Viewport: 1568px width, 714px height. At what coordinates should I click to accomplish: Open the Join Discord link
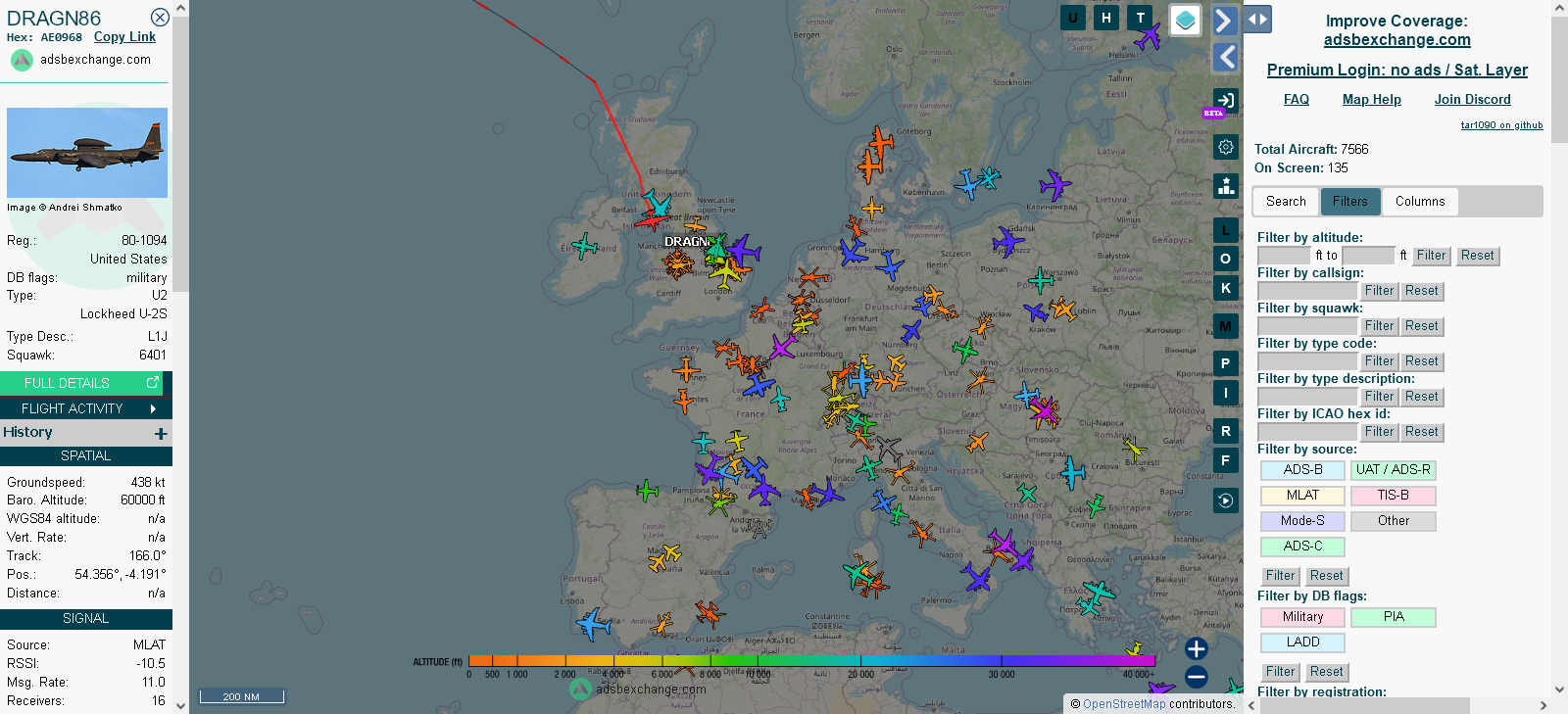(1473, 100)
